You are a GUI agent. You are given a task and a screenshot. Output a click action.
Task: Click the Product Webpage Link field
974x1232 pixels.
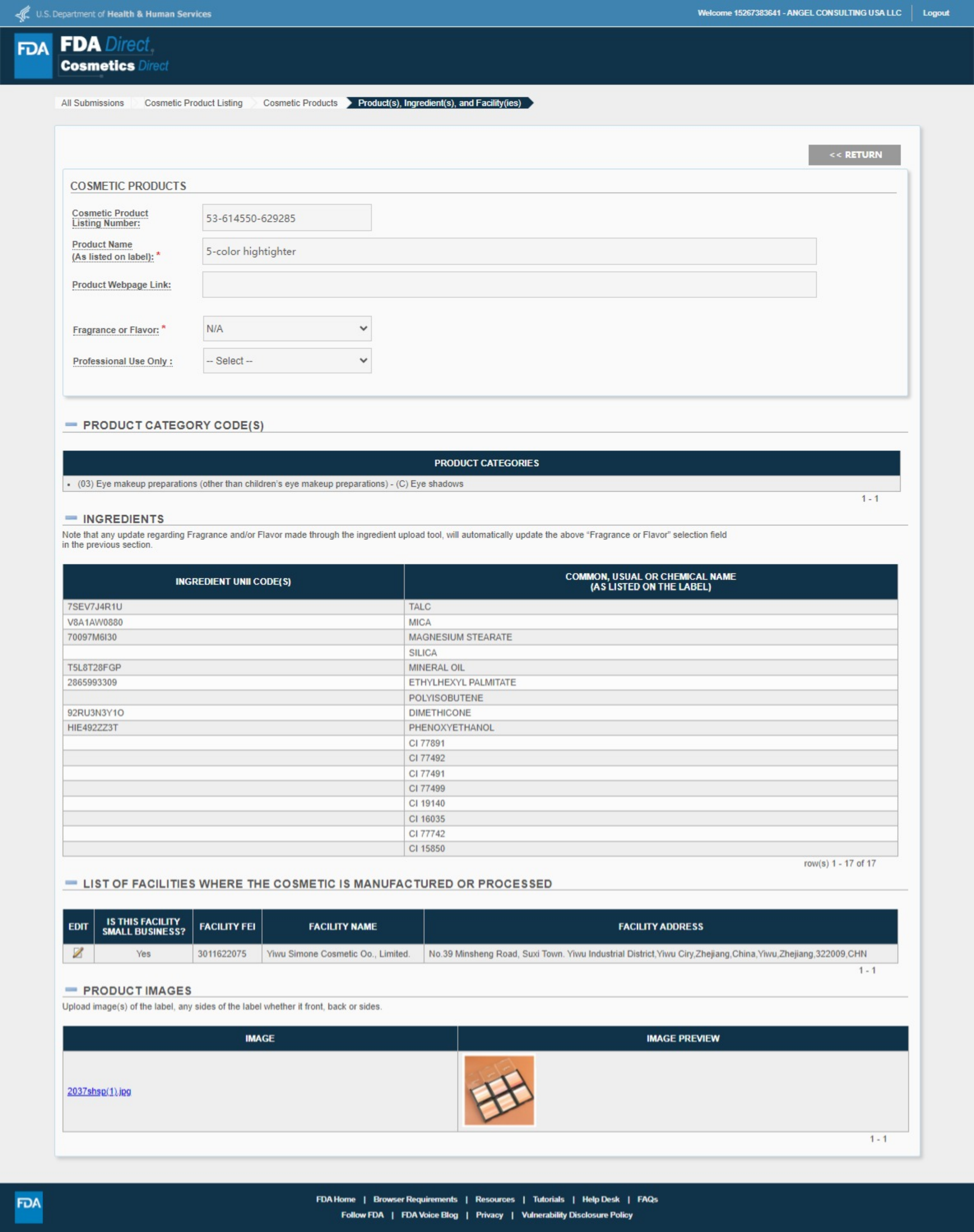click(509, 285)
